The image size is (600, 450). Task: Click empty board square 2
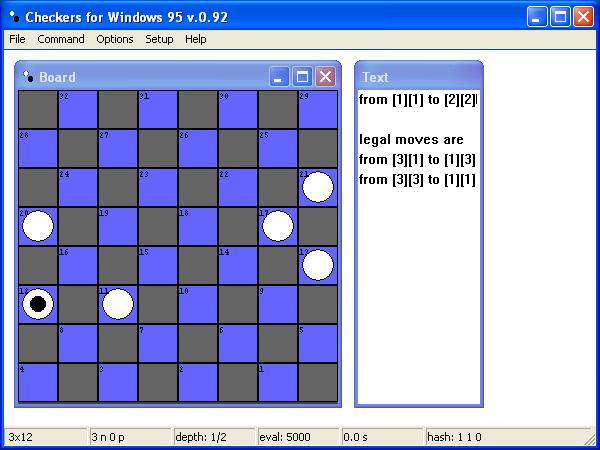coord(198,383)
